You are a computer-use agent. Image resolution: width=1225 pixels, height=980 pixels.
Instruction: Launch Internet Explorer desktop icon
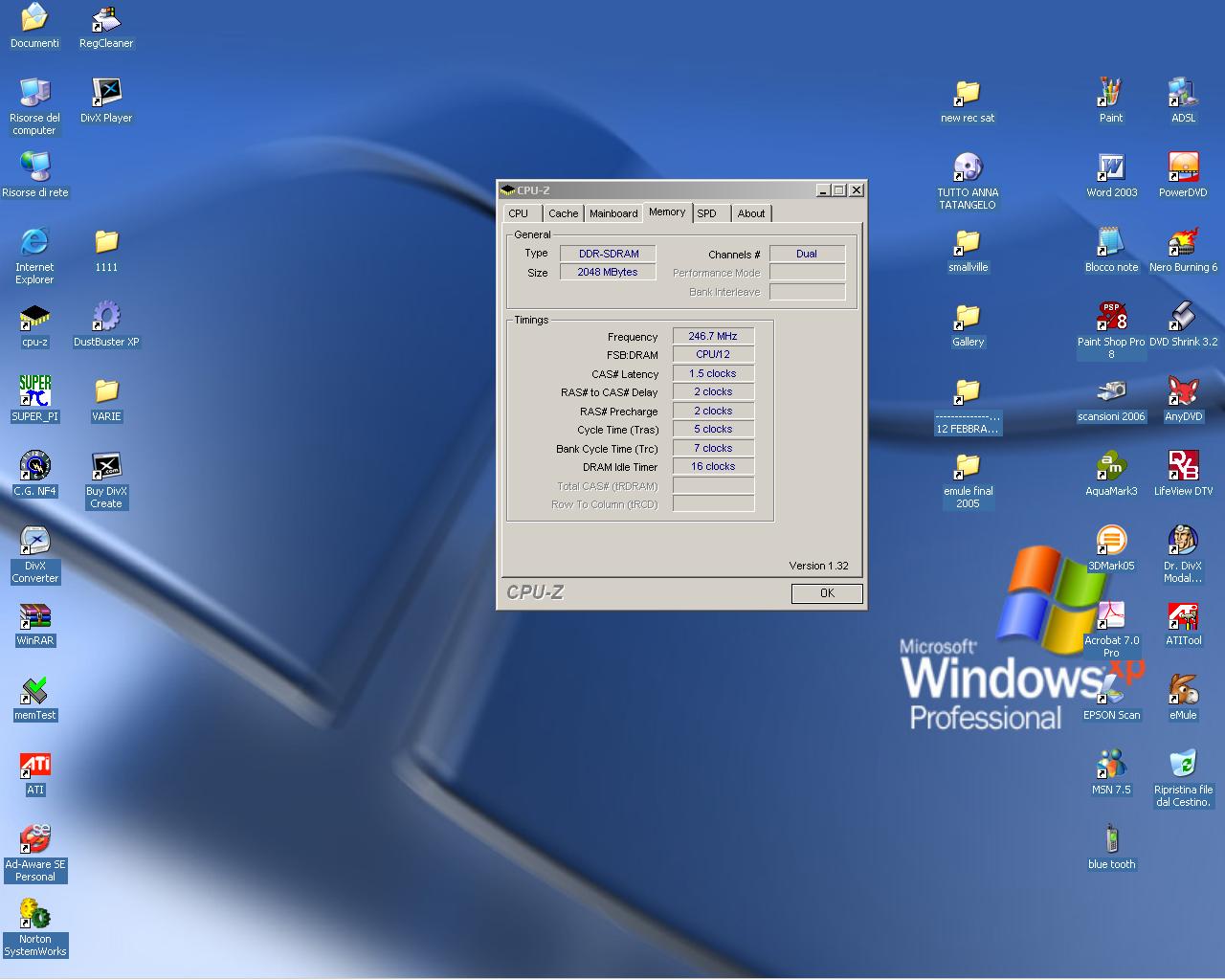tap(34, 256)
